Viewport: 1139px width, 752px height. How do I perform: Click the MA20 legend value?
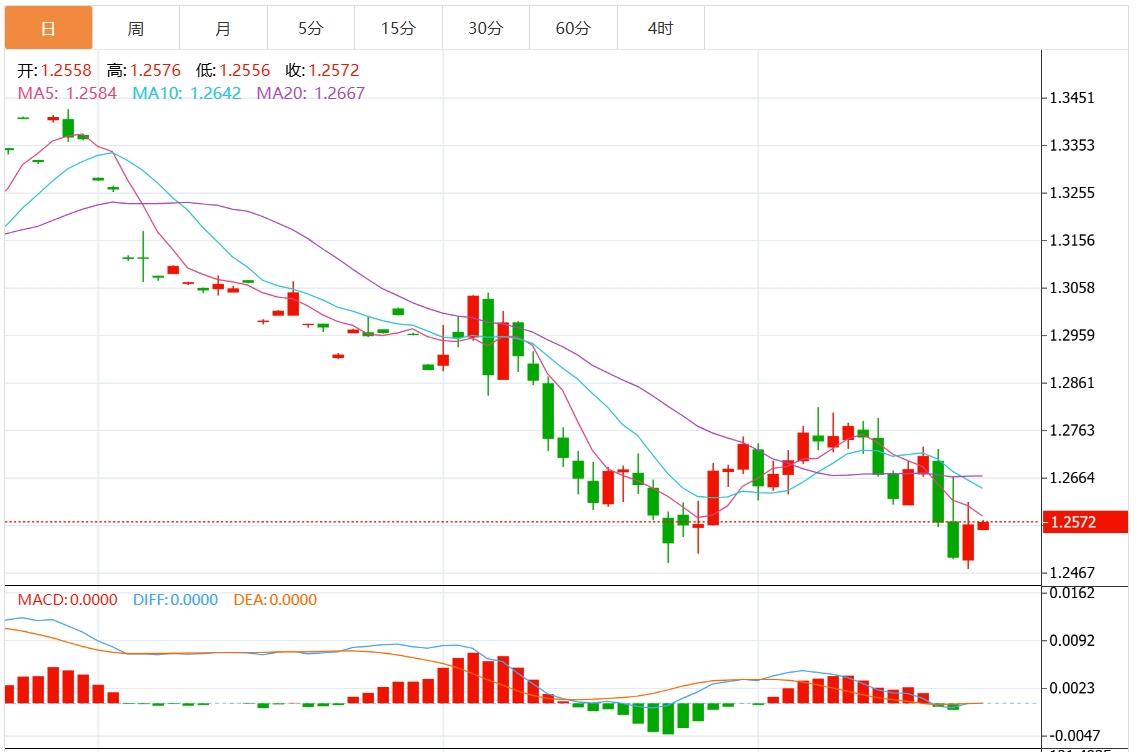(x=311, y=93)
